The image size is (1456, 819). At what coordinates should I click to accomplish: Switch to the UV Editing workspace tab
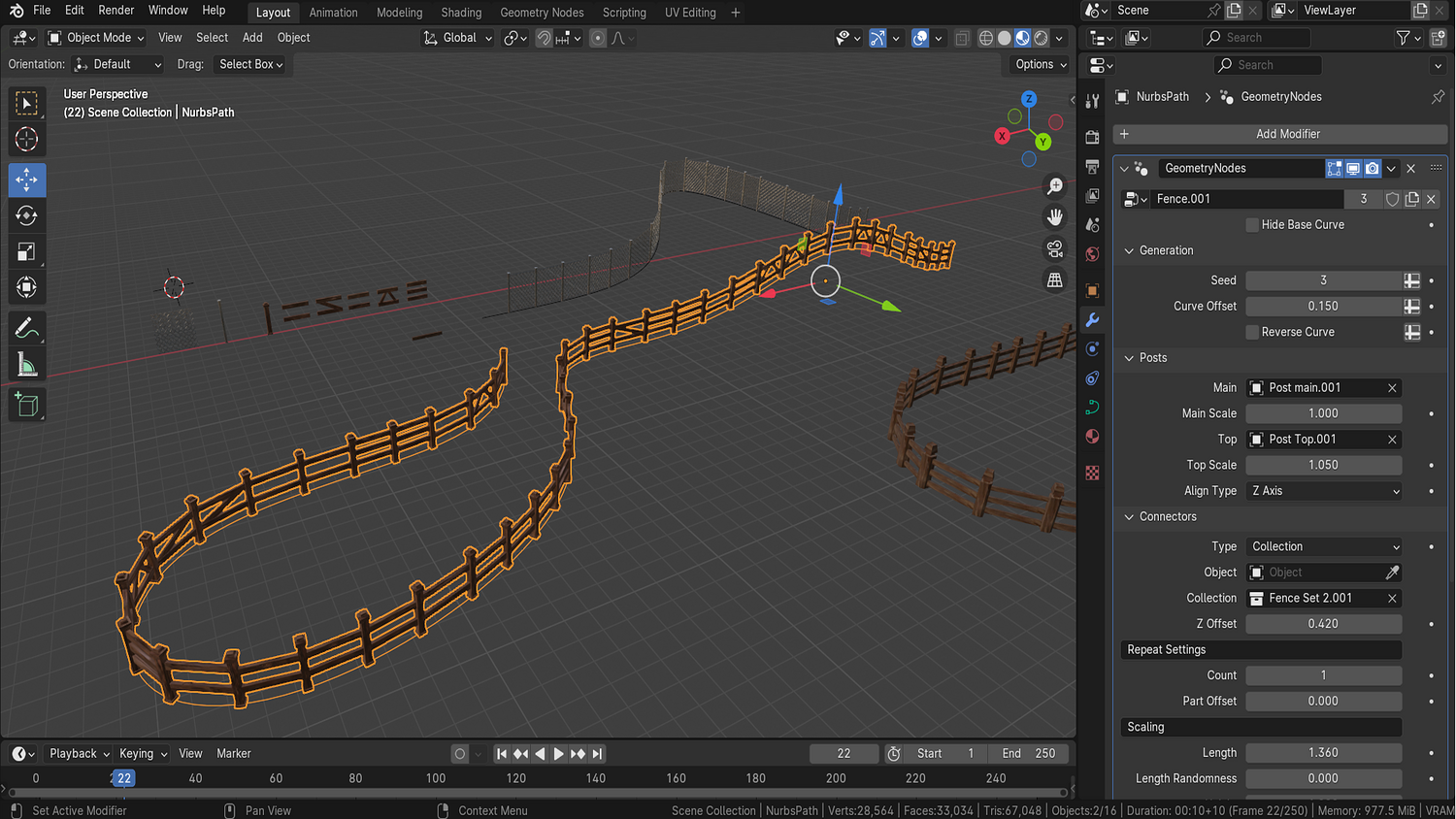[690, 13]
